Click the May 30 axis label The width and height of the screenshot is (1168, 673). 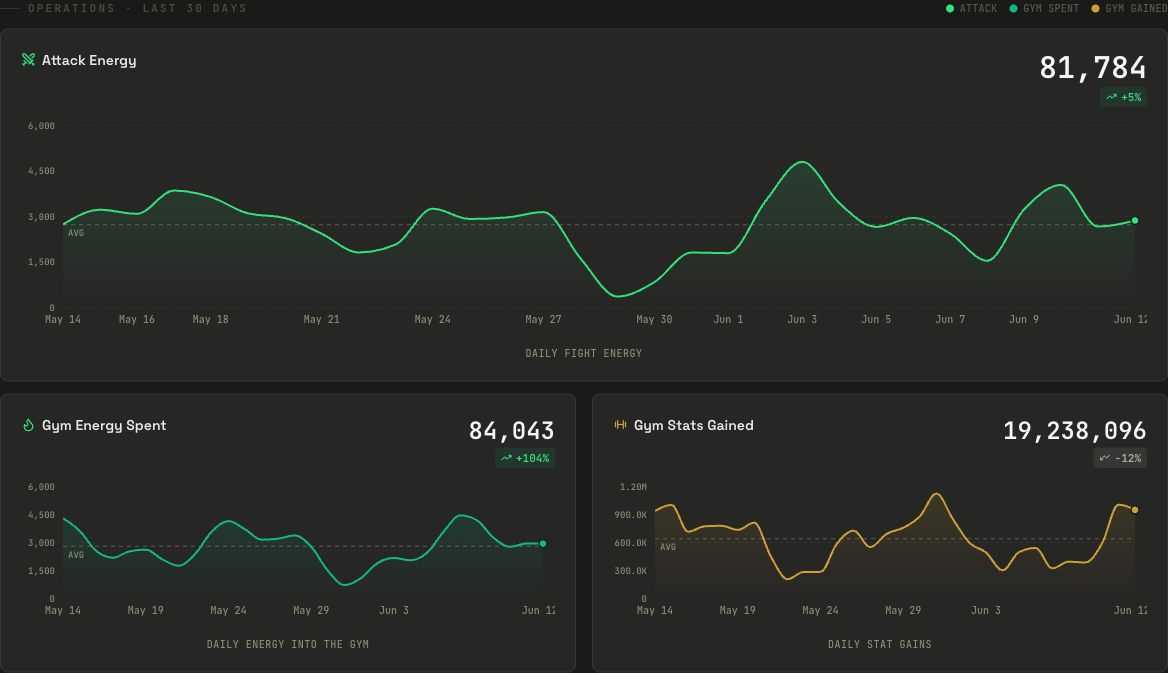pos(654,319)
